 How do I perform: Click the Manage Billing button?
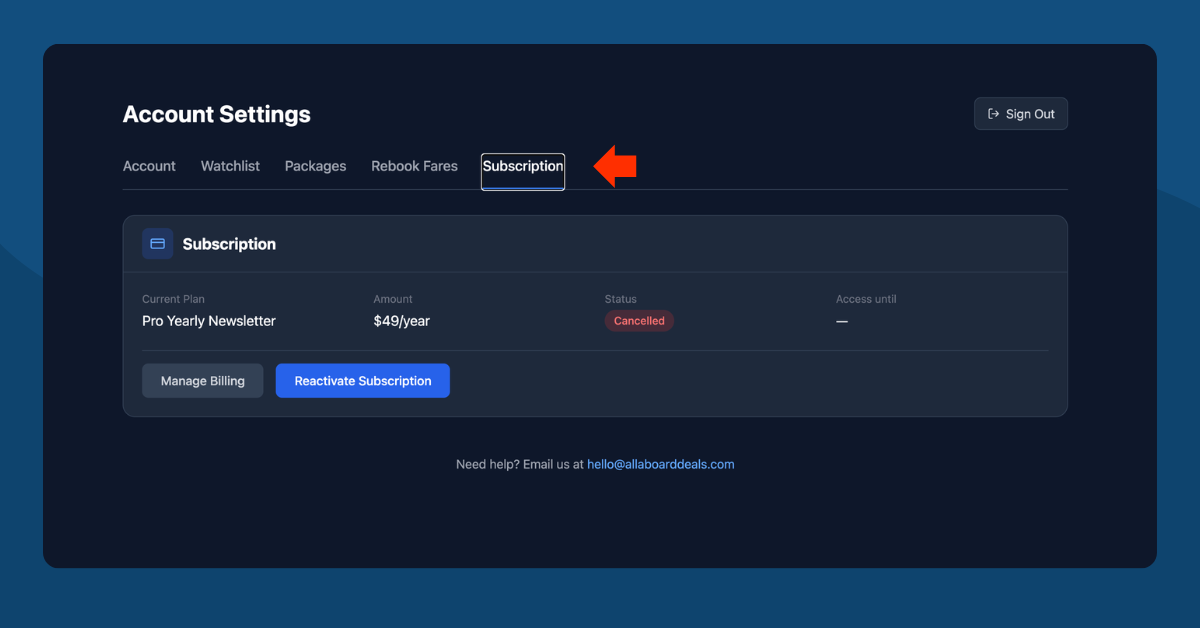(202, 380)
